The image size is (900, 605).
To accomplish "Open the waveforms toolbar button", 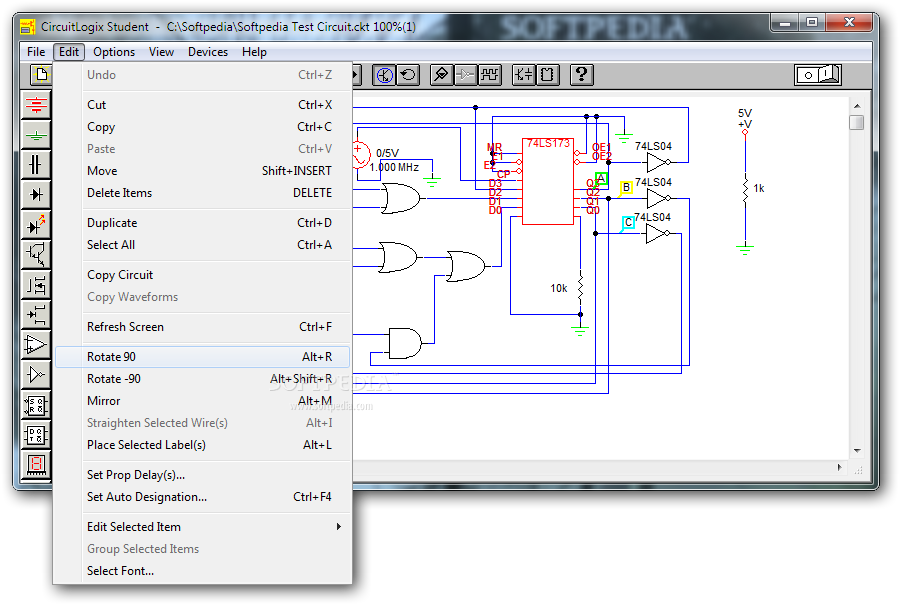I will coord(489,75).
